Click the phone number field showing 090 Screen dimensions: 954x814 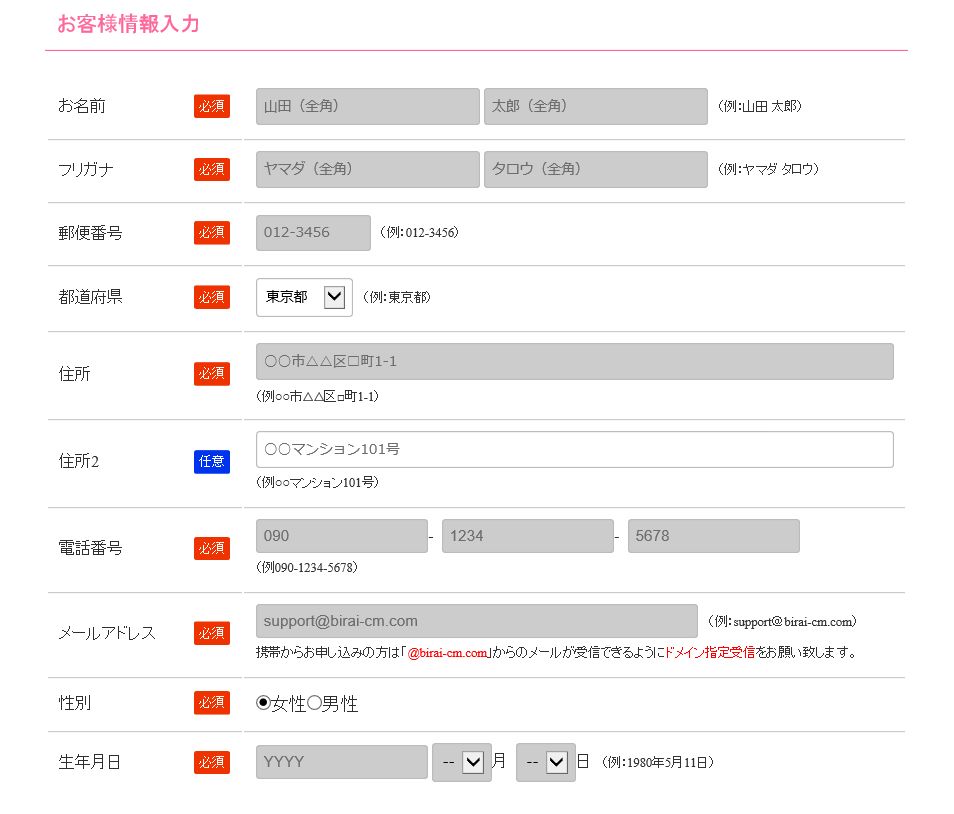(x=342, y=536)
